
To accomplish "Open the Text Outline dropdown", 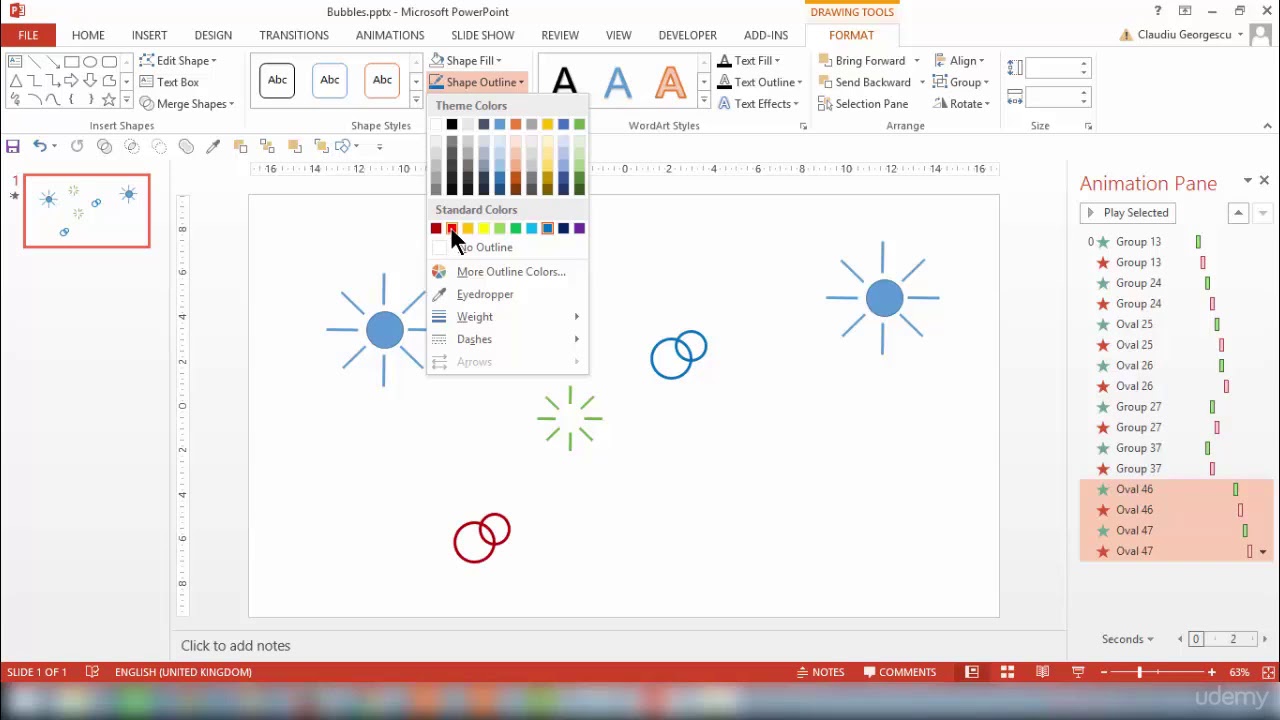I will [x=760, y=82].
